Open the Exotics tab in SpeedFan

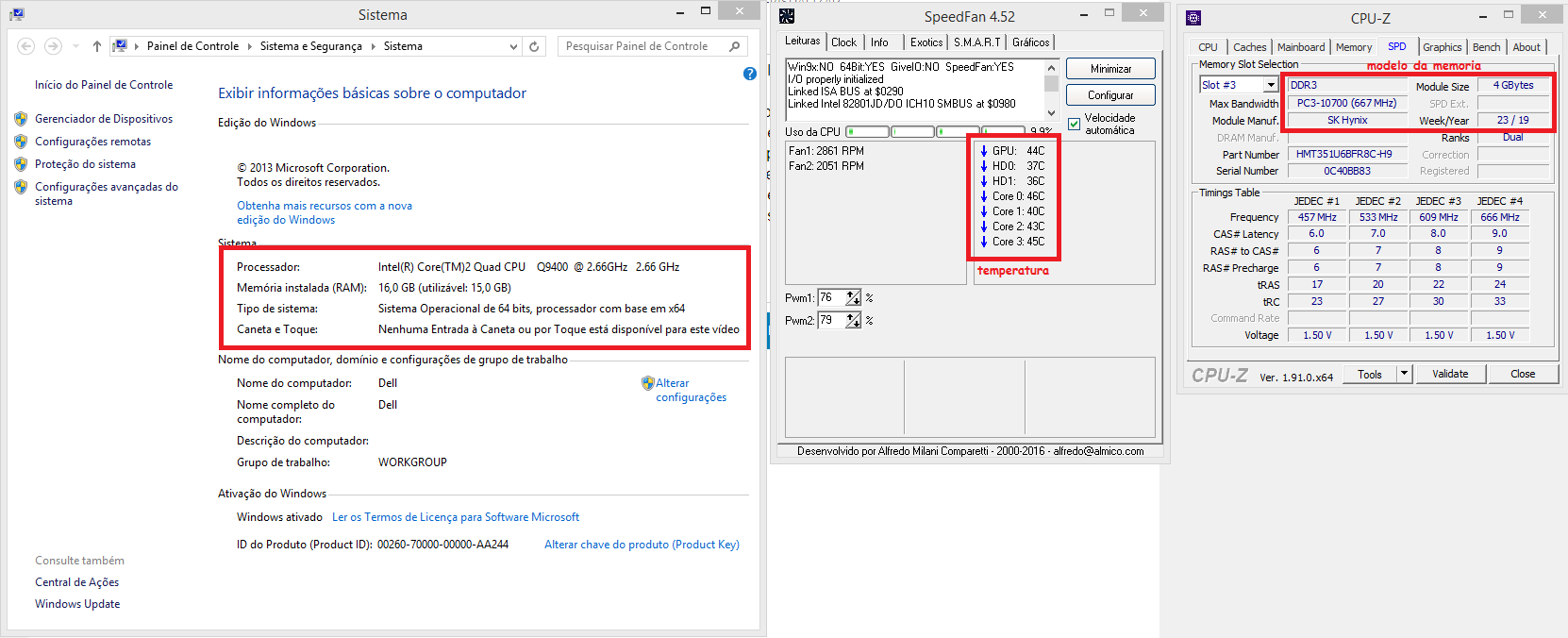(x=926, y=42)
